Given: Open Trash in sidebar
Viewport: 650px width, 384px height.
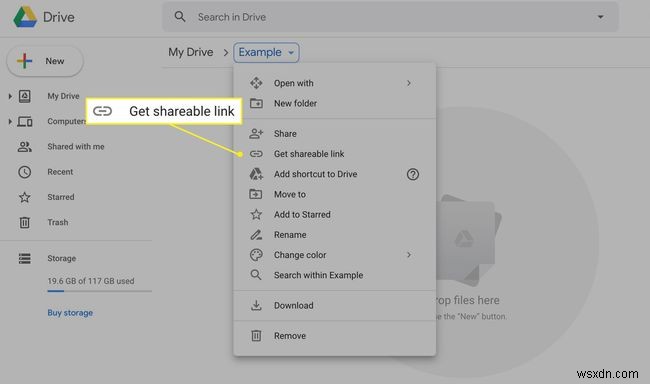Looking at the screenshot, I should [x=58, y=223].
